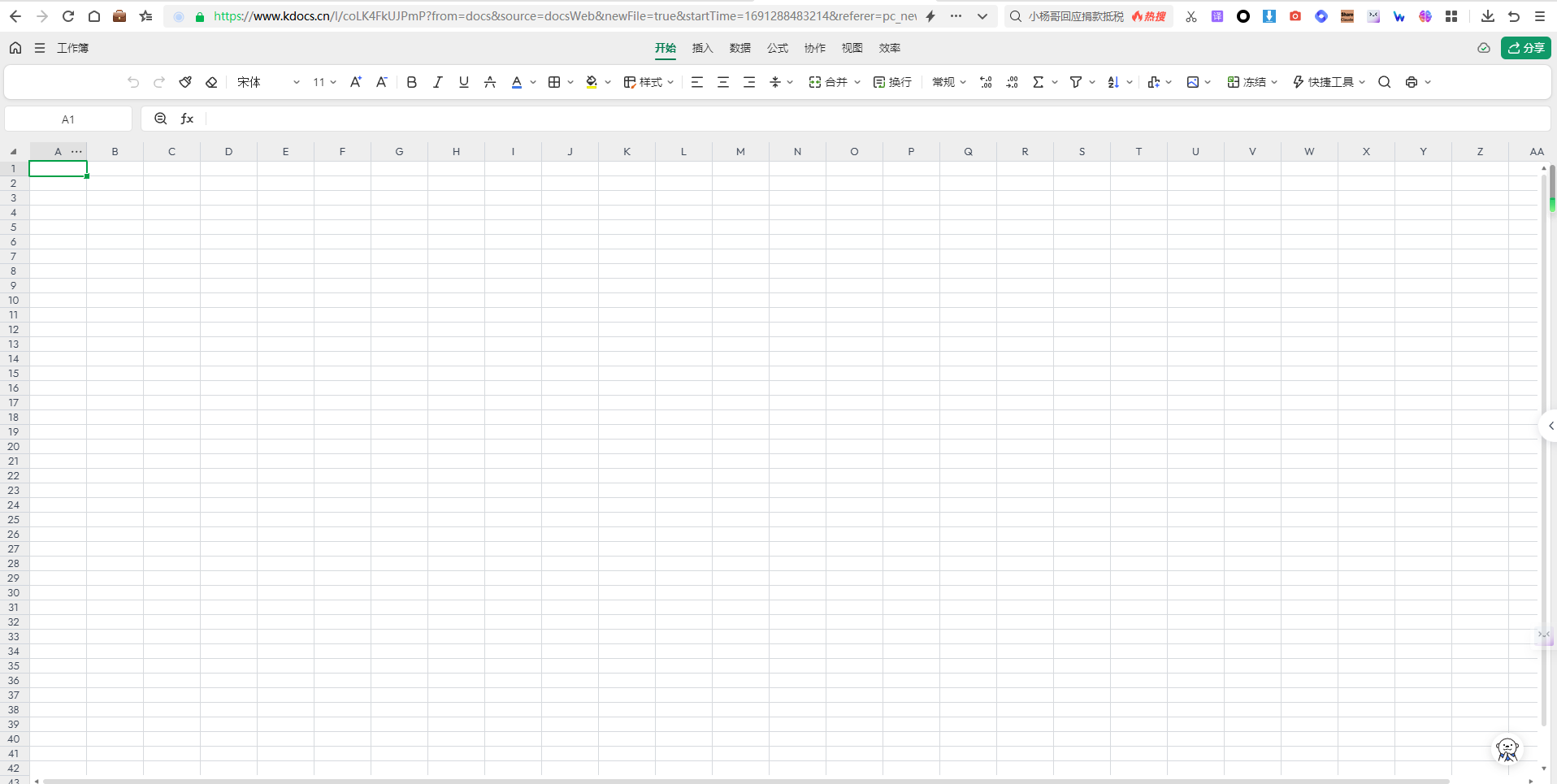Apply the yellow fill color bucket
Screen dimensions: 1557x784
pos(592,82)
